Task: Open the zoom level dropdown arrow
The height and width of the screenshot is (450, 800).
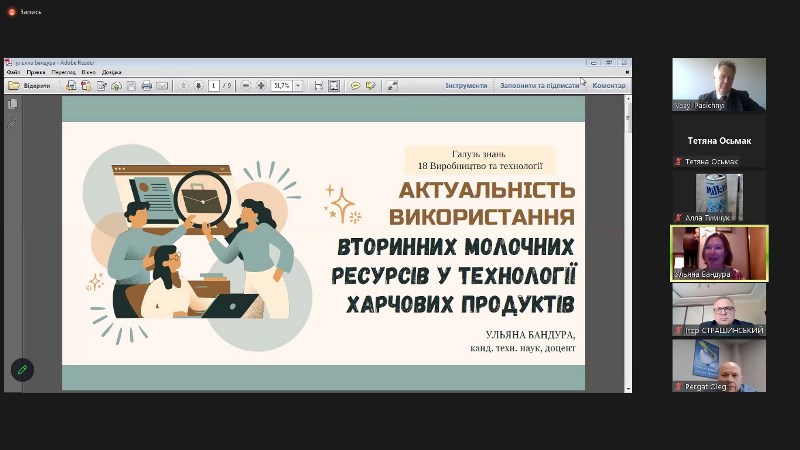Action: 298,86
